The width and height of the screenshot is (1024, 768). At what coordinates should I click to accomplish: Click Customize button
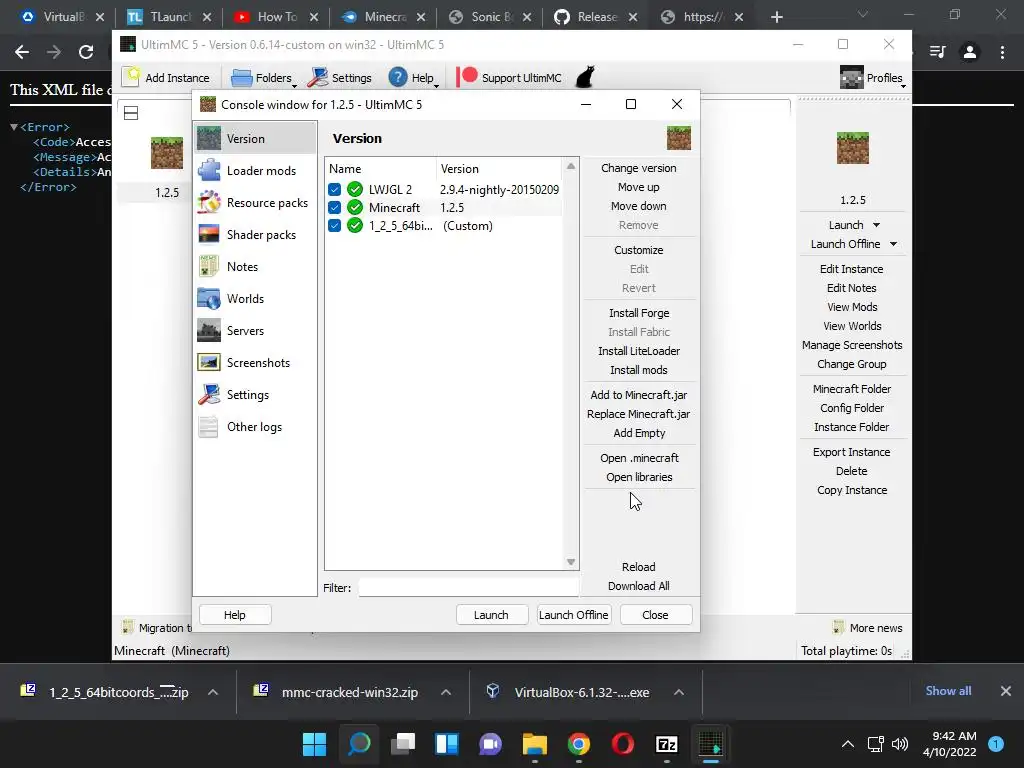pyautogui.click(x=639, y=250)
